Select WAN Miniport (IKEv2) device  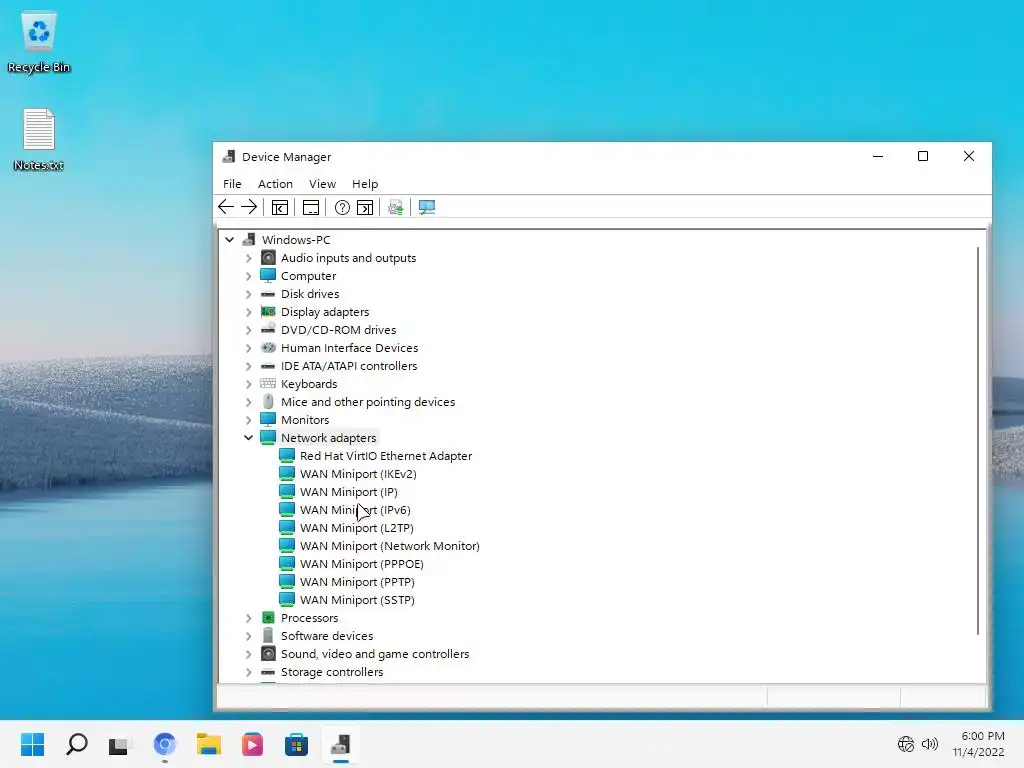pyautogui.click(x=358, y=474)
